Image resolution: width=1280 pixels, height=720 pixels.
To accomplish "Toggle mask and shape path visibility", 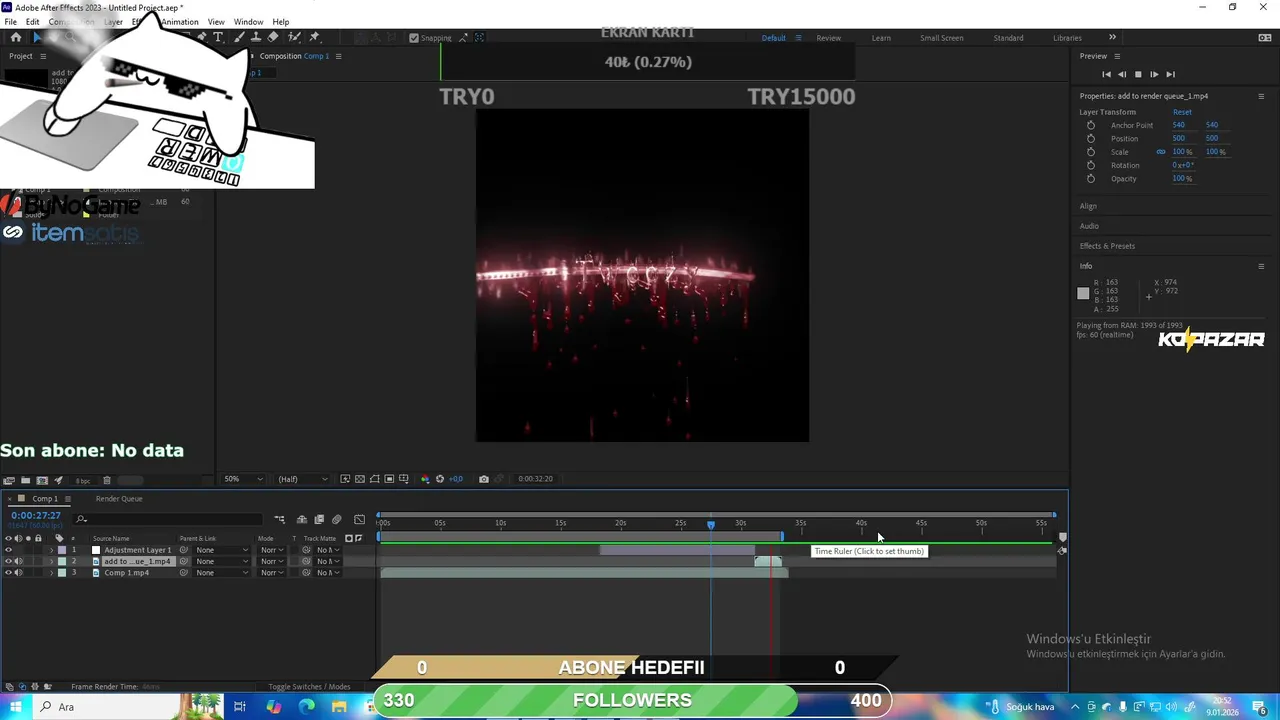I will (x=374, y=479).
